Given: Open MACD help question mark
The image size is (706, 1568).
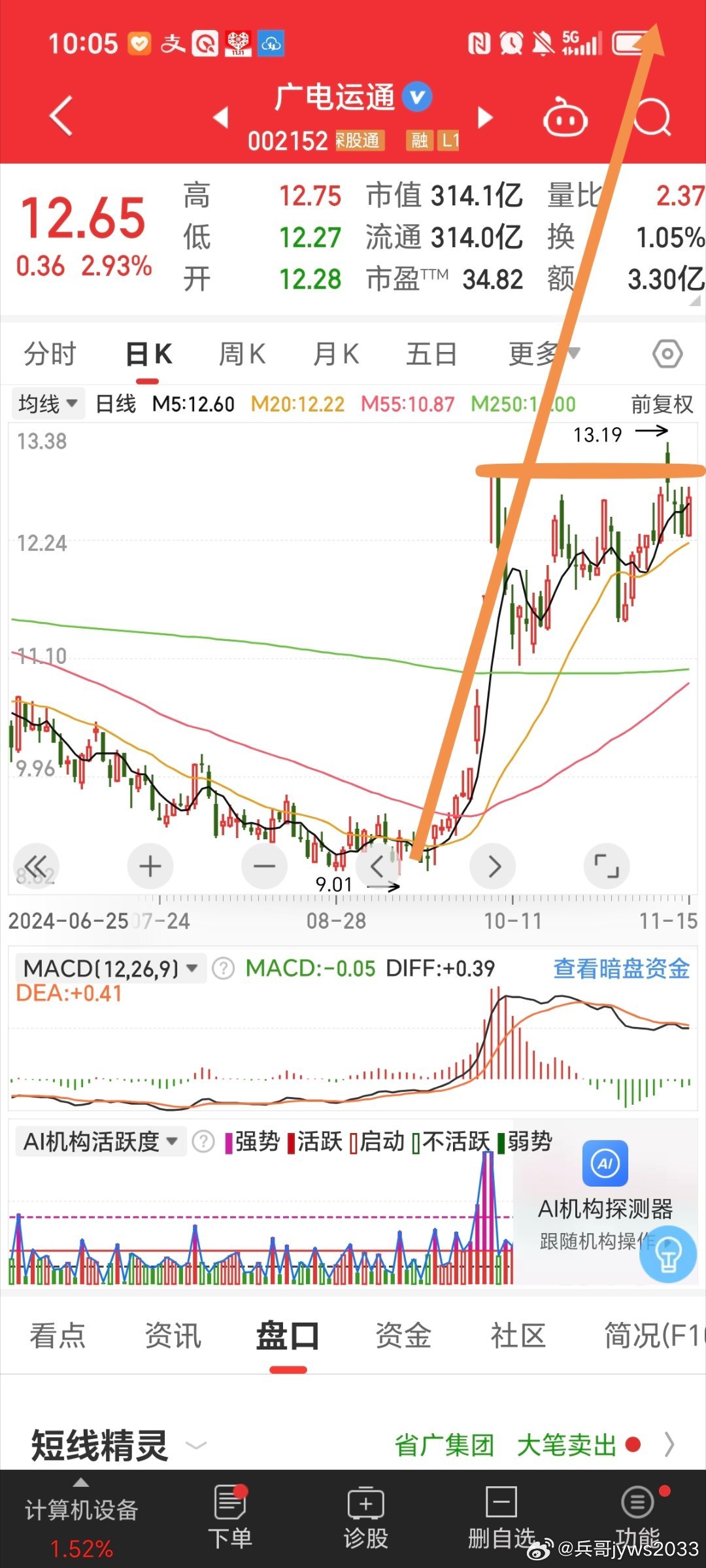Looking at the screenshot, I should coord(224,968).
